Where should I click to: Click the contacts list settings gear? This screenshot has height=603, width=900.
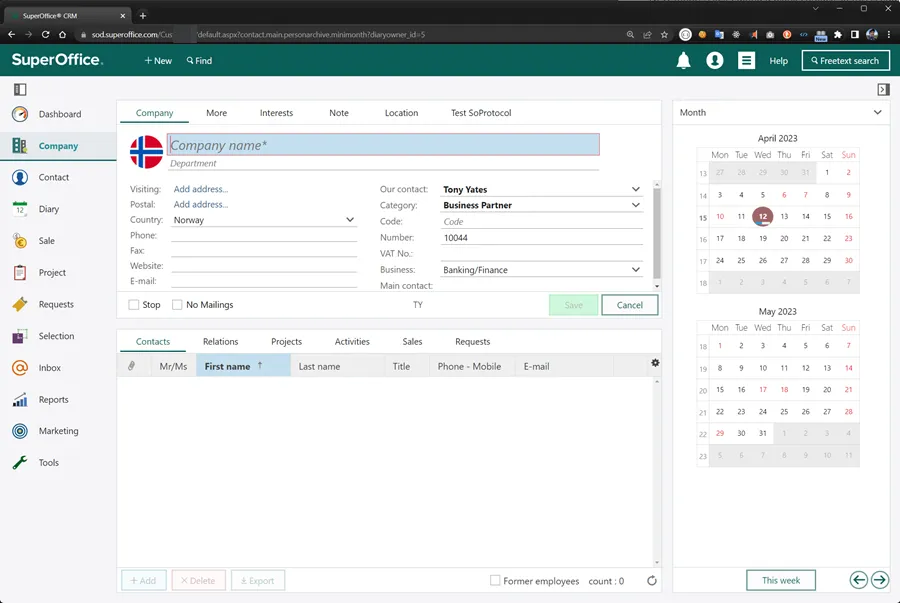tap(655, 363)
